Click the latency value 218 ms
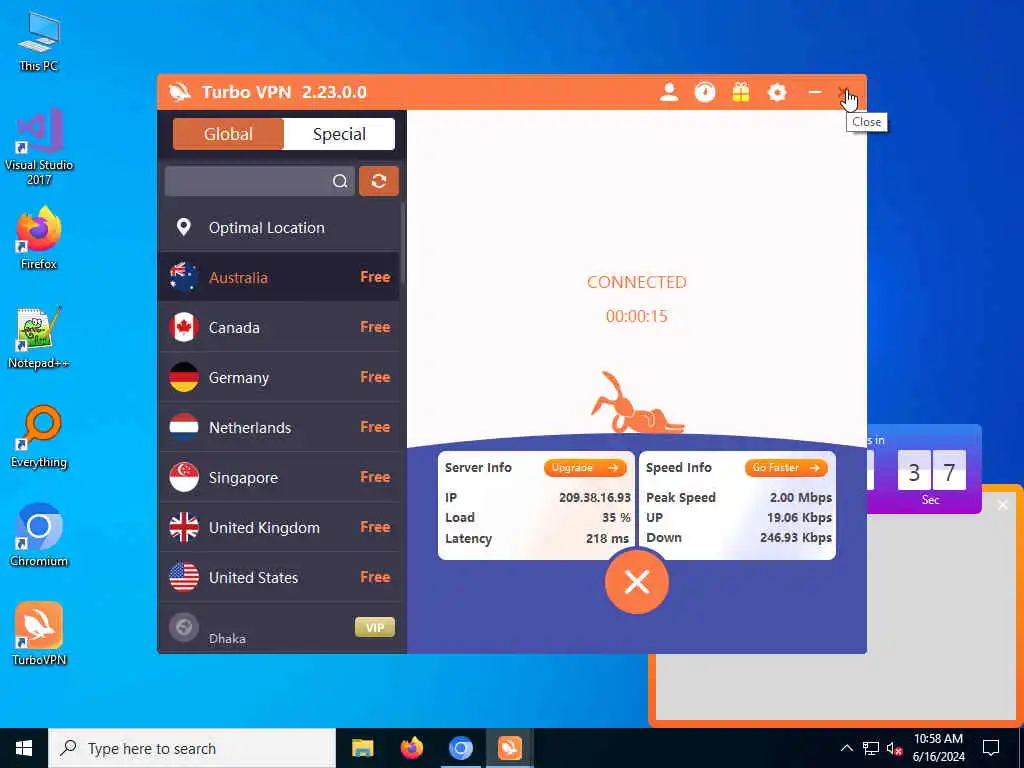Screen dimensions: 1024x768 pyautogui.click(x=607, y=539)
